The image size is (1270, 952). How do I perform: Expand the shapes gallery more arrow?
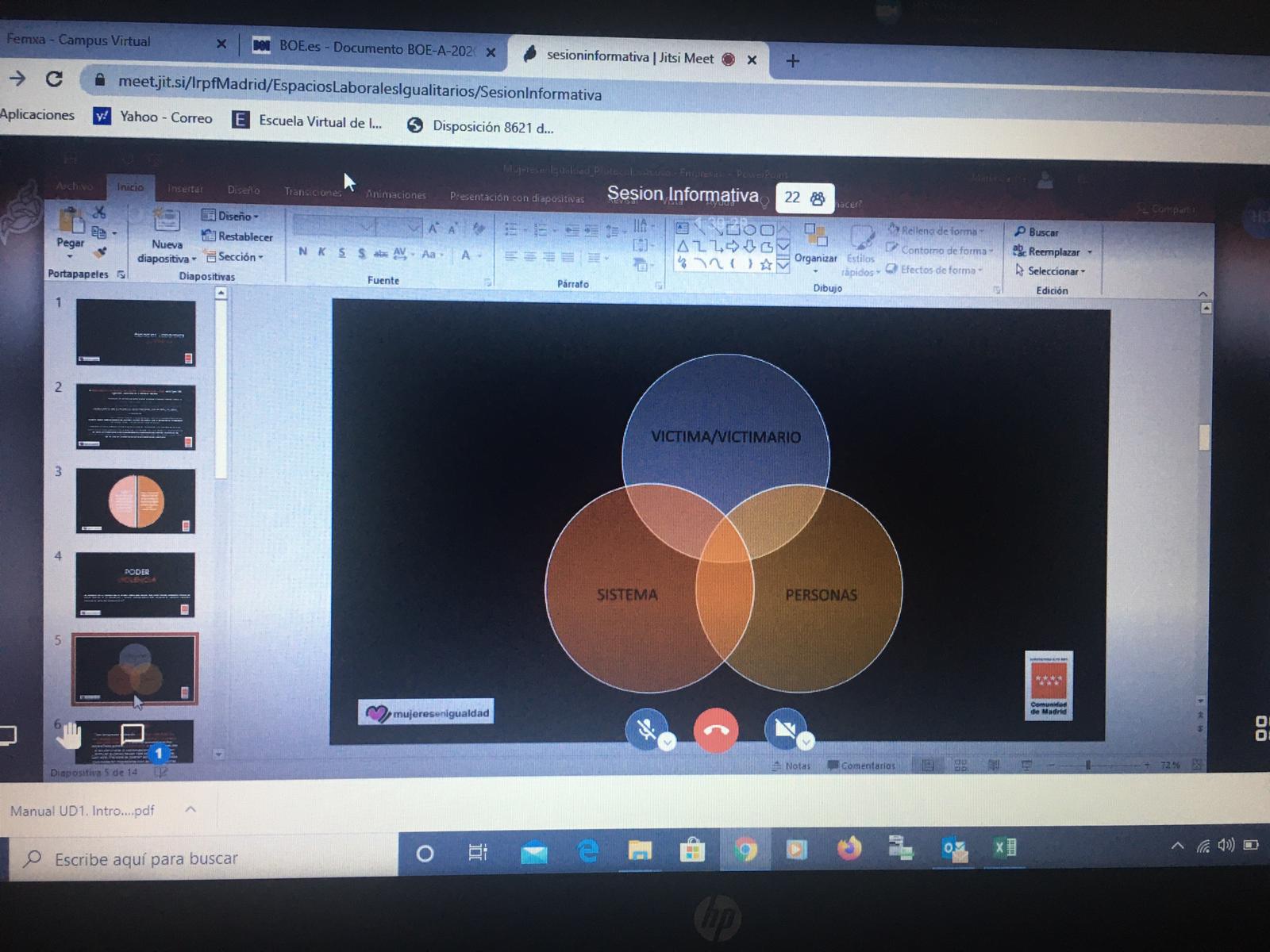point(783,266)
